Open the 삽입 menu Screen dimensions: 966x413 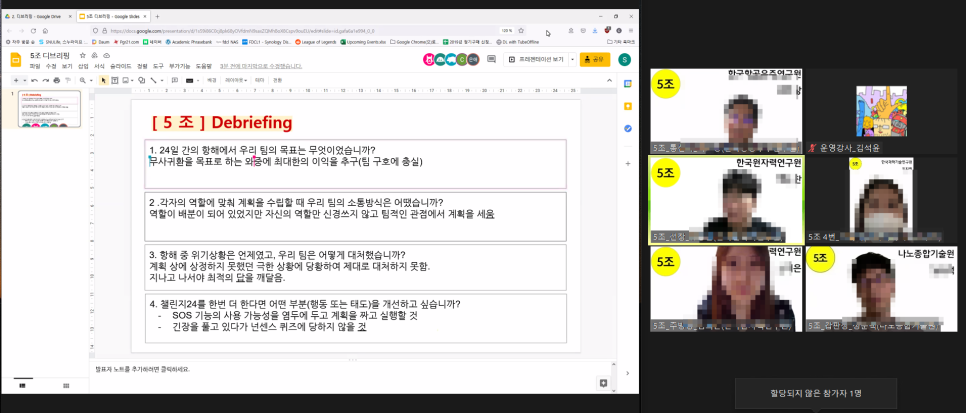[x=83, y=65]
